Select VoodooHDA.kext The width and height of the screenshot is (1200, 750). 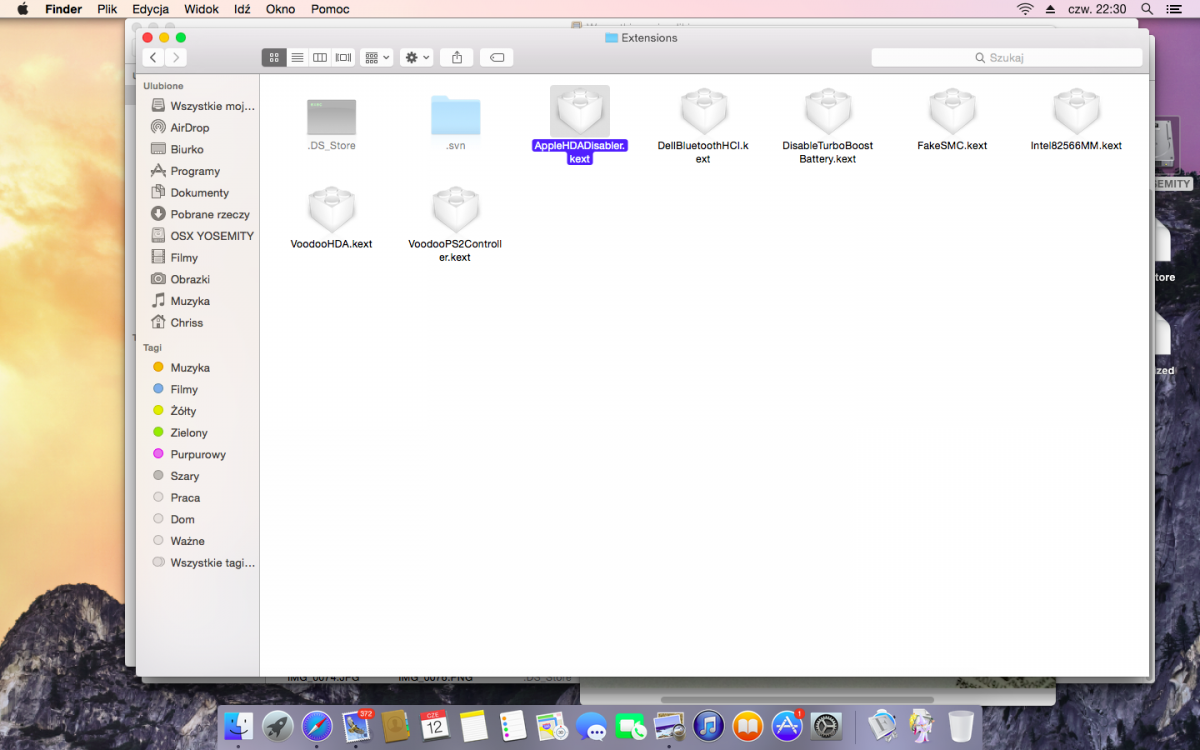(x=332, y=218)
